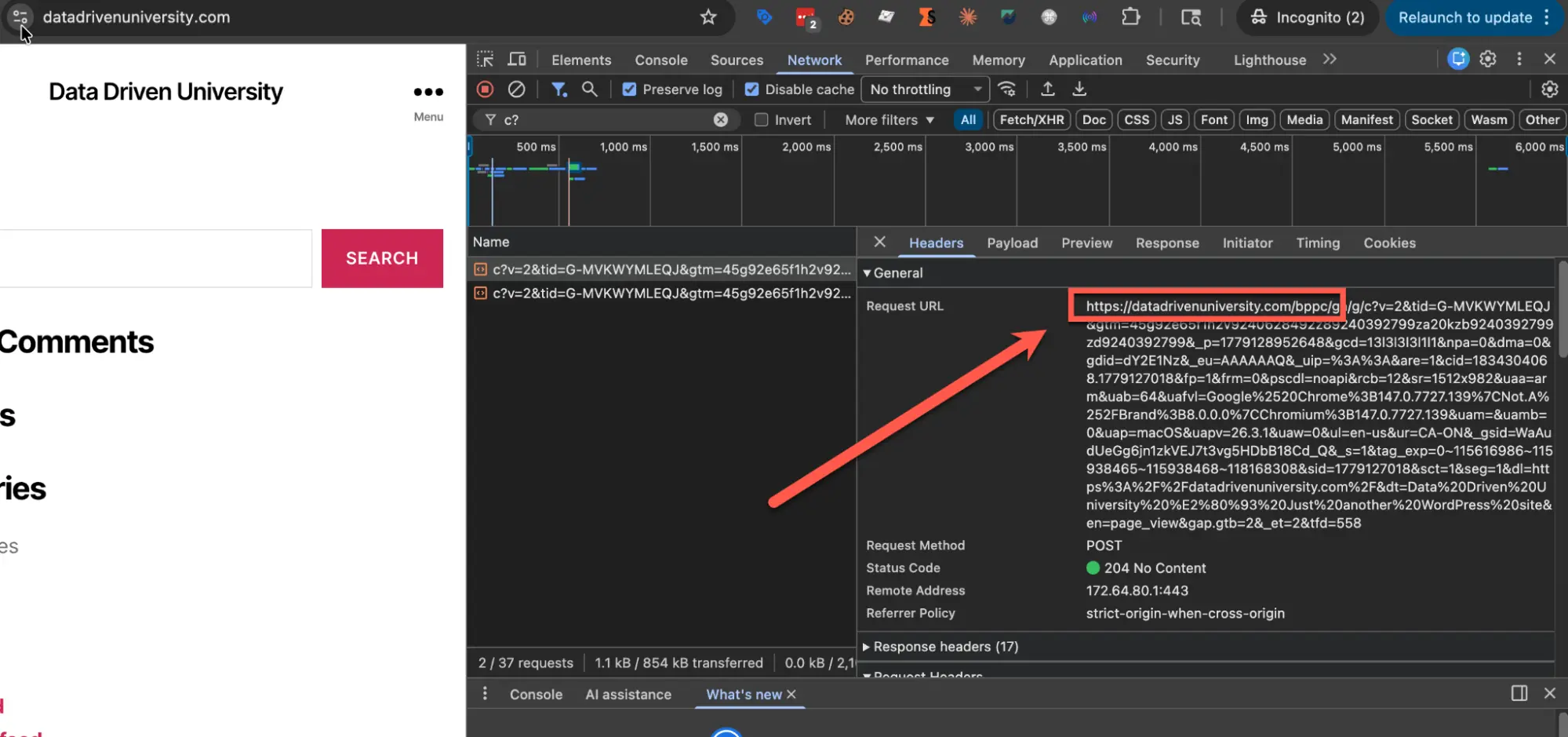Open the Sources panel

(737, 60)
